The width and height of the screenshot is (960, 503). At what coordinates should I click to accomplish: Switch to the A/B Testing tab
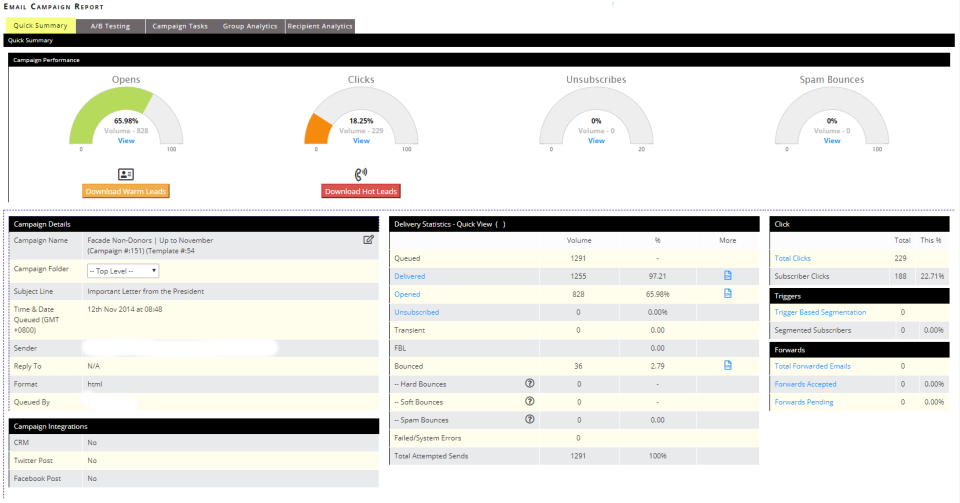click(110, 26)
